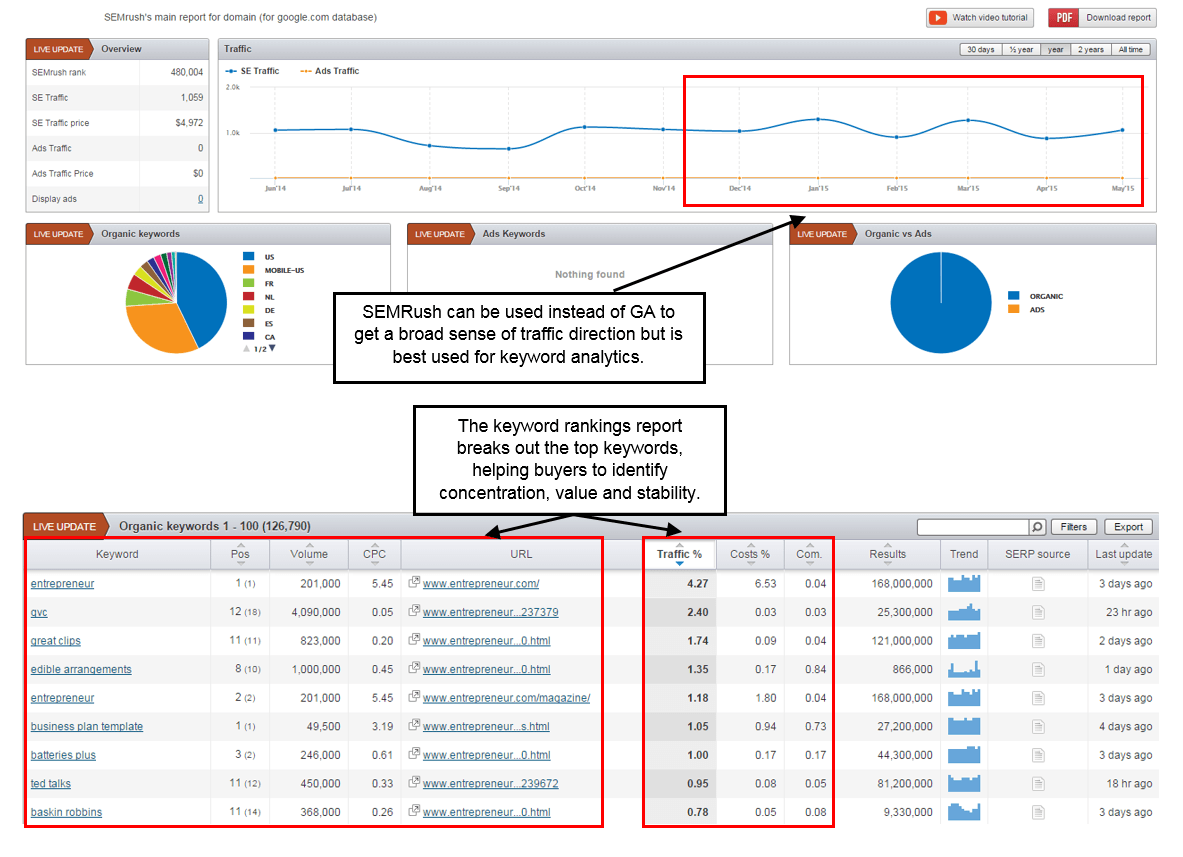This screenshot has width=1183, height=857.
Task: Next legend page arrow in Organic keywords
Action: coord(272,349)
